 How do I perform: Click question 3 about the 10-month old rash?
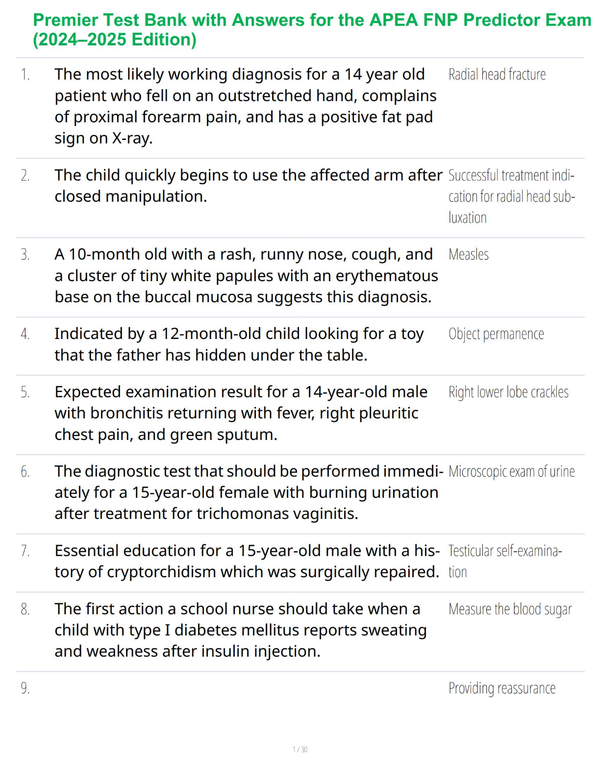(x=246, y=276)
